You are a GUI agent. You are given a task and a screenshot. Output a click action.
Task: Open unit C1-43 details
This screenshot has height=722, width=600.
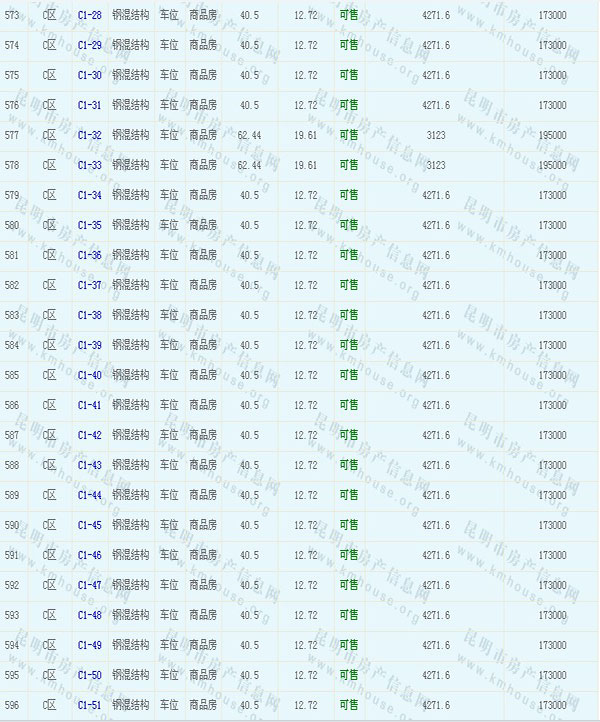89,465
